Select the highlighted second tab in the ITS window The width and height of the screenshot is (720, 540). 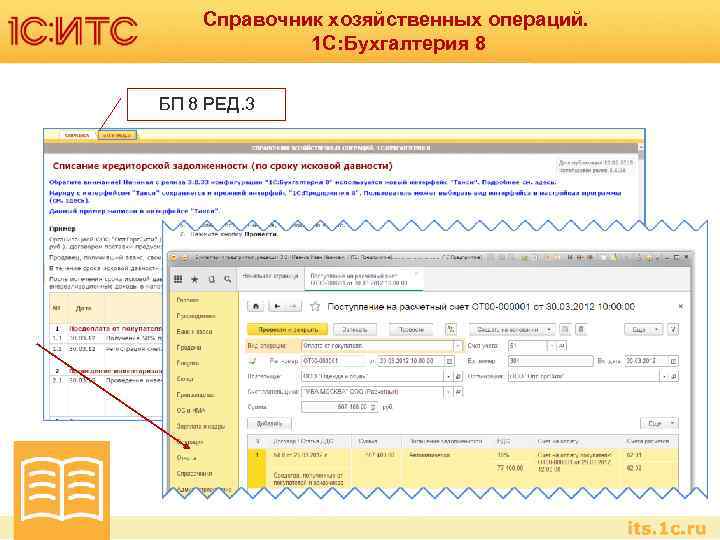click(x=118, y=135)
